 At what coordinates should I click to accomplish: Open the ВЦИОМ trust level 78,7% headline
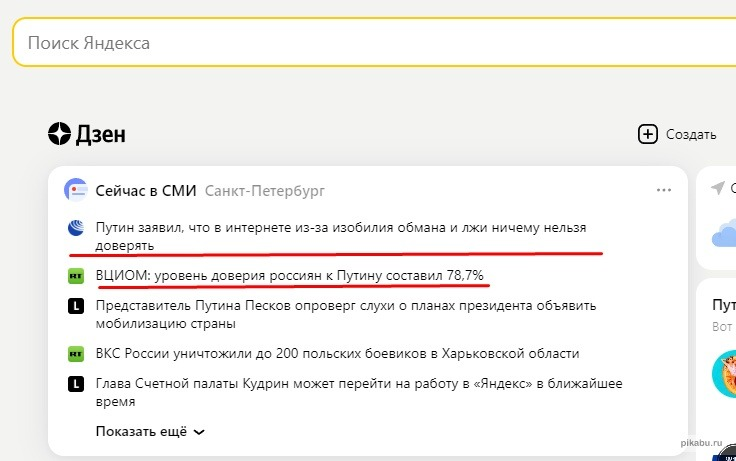[x=295, y=275]
